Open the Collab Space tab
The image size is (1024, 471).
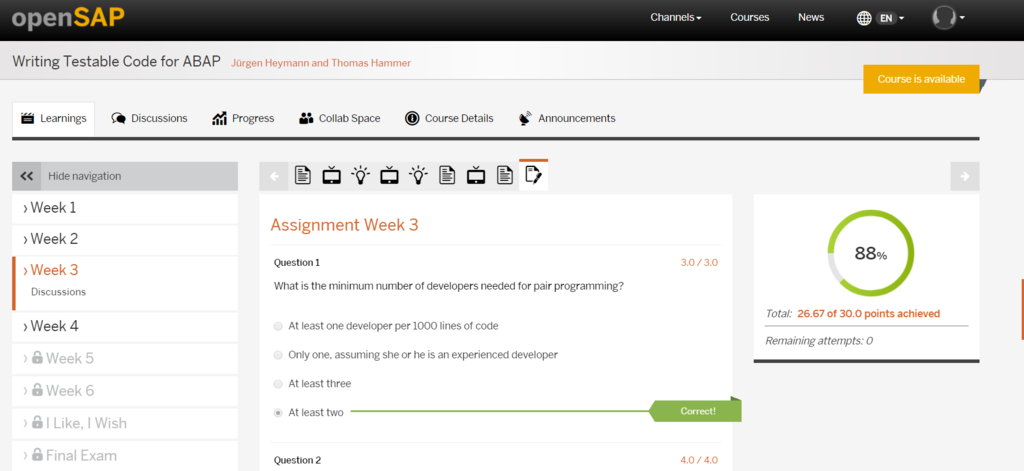(340, 119)
